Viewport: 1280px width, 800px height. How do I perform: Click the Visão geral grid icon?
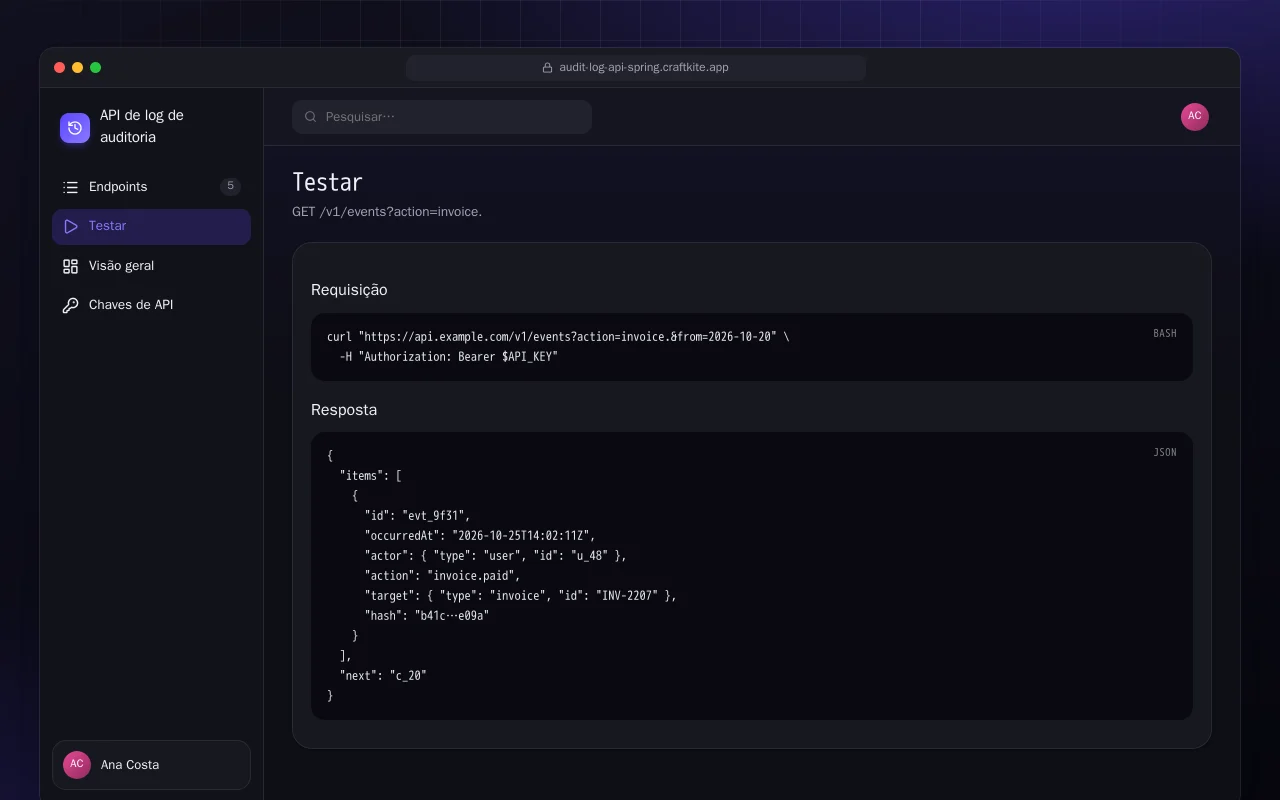point(70,266)
